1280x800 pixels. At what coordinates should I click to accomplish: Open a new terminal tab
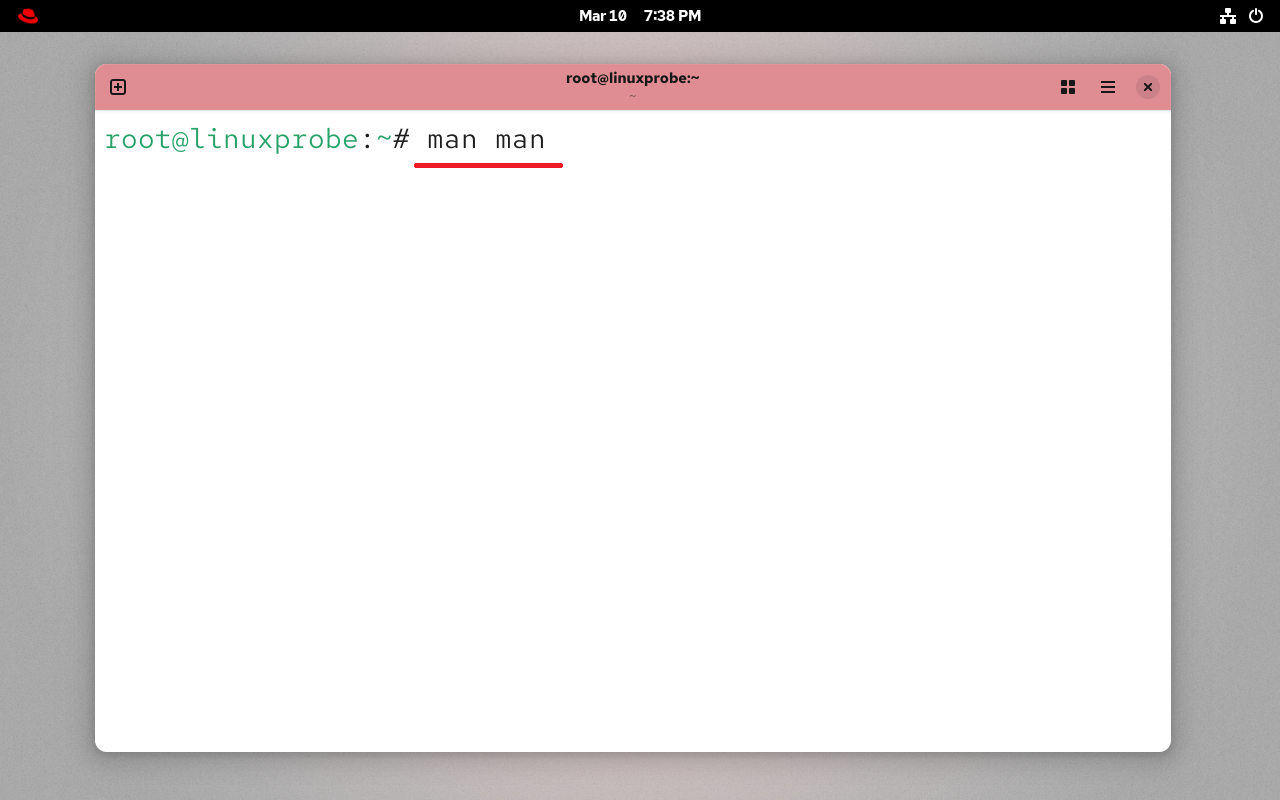(x=118, y=87)
